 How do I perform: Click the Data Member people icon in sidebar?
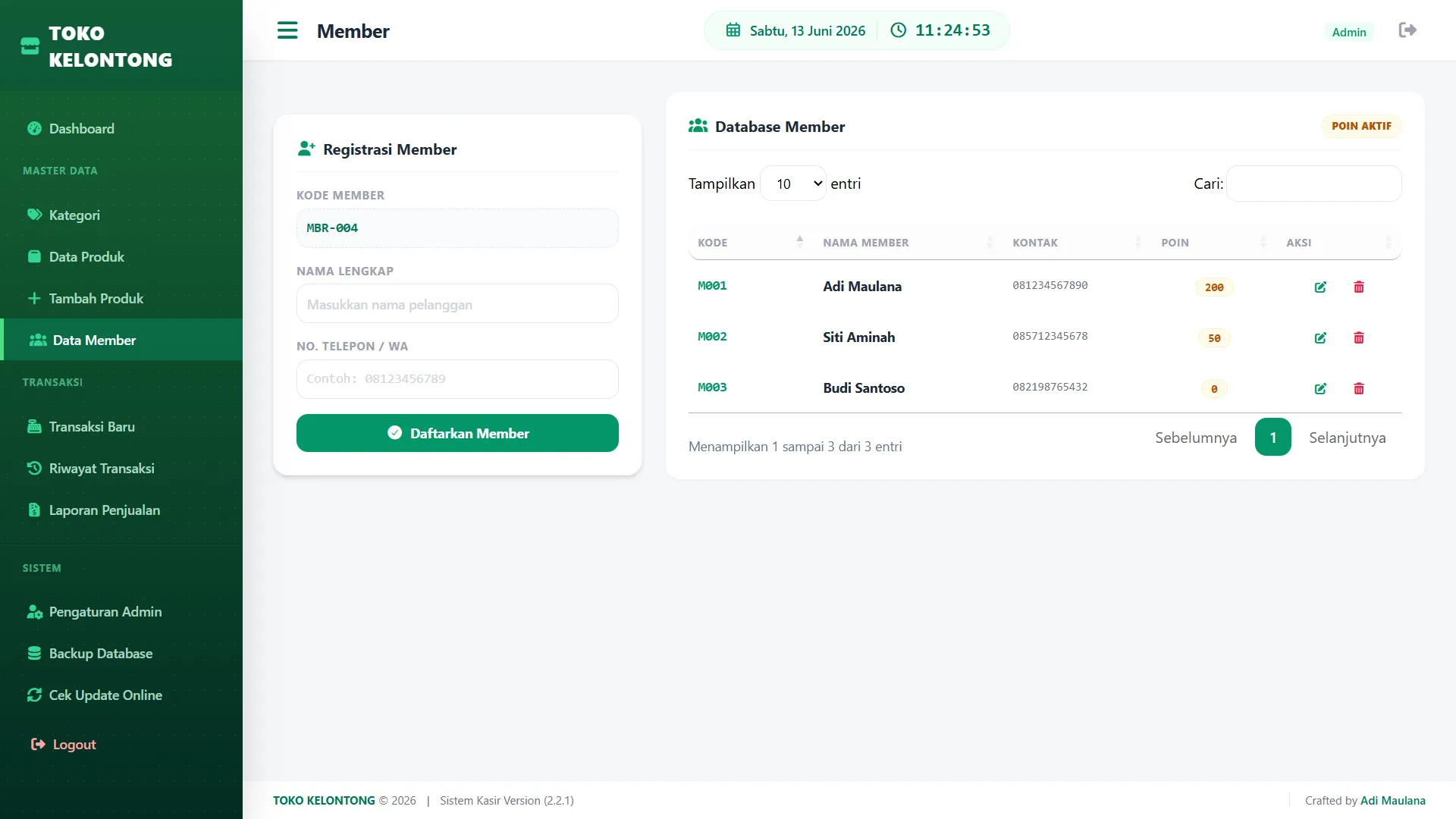coord(38,340)
